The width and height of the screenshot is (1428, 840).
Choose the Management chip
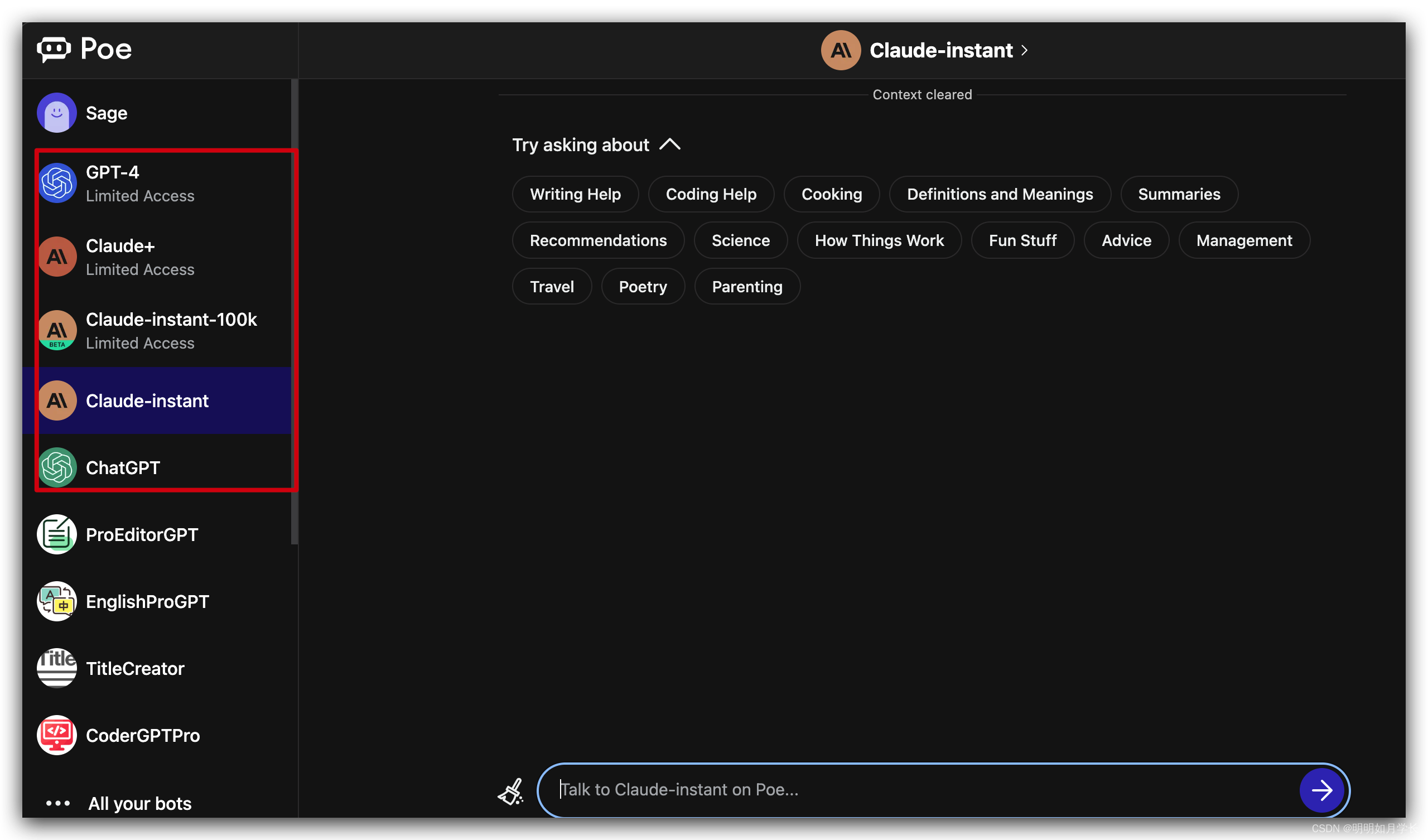[1244, 240]
